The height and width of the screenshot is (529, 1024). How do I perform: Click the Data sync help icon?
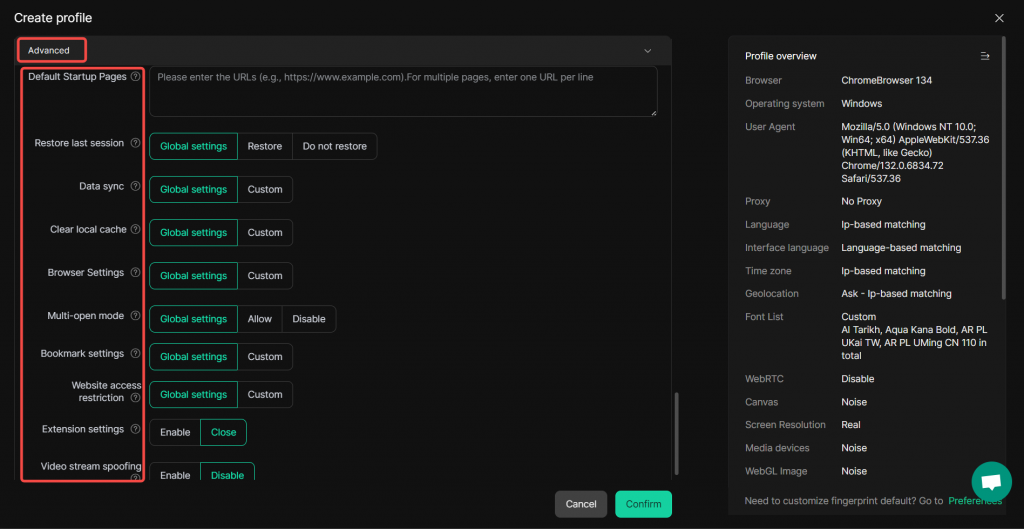(x=135, y=187)
